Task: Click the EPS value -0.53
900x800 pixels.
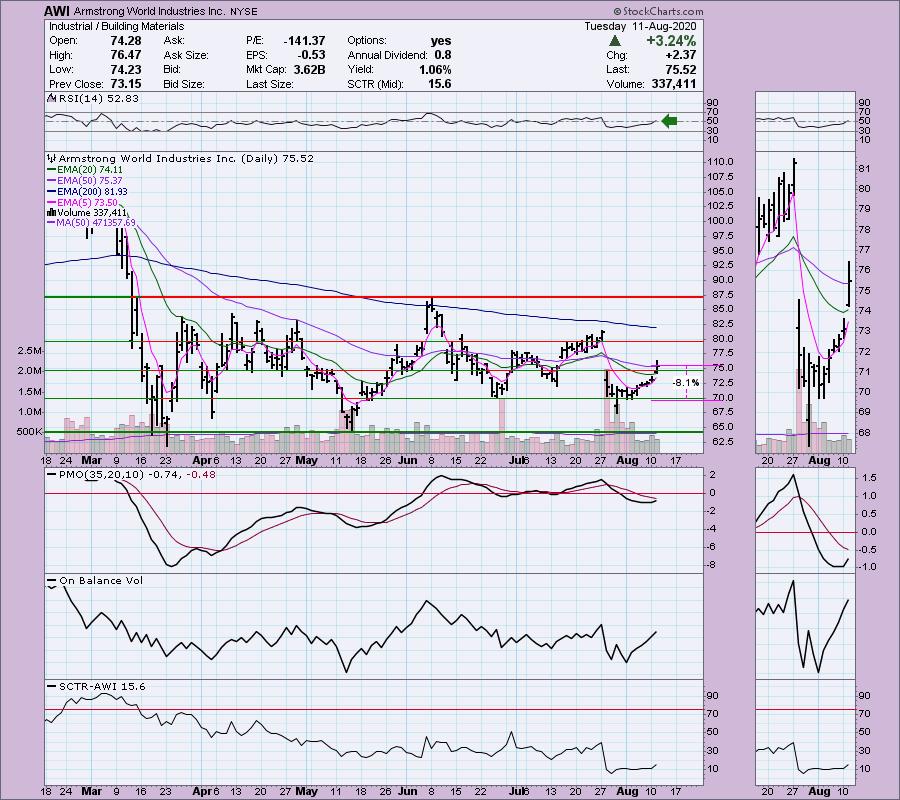Action: click(x=312, y=55)
